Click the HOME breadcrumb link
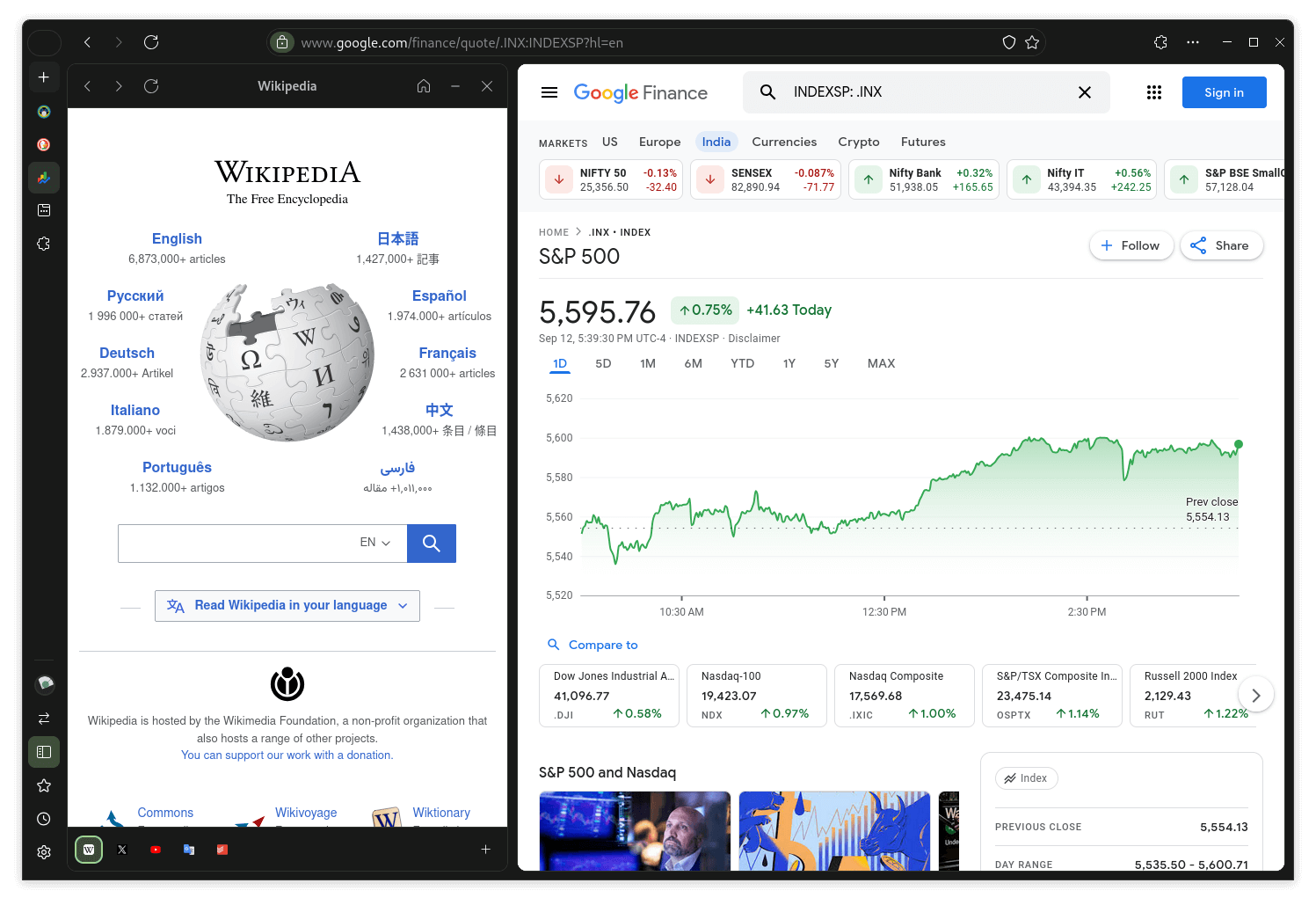Viewport: 1316px width, 905px height. [554, 232]
